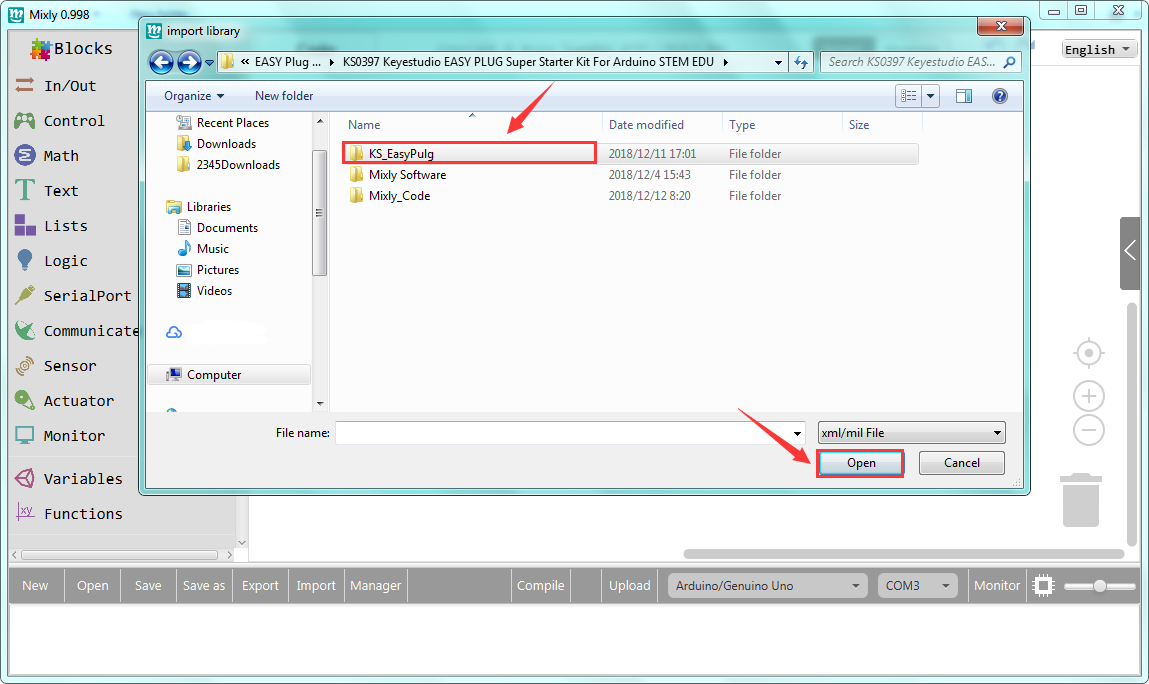Select the Mixly Software folder
1149x684 pixels.
(407, 175)
